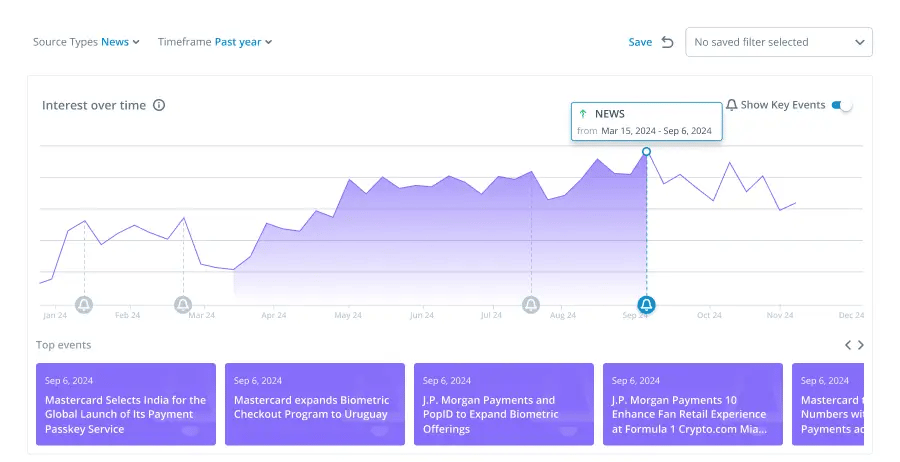
Task: Open the Source Types News dropdown
Action: tap(86, 42)
